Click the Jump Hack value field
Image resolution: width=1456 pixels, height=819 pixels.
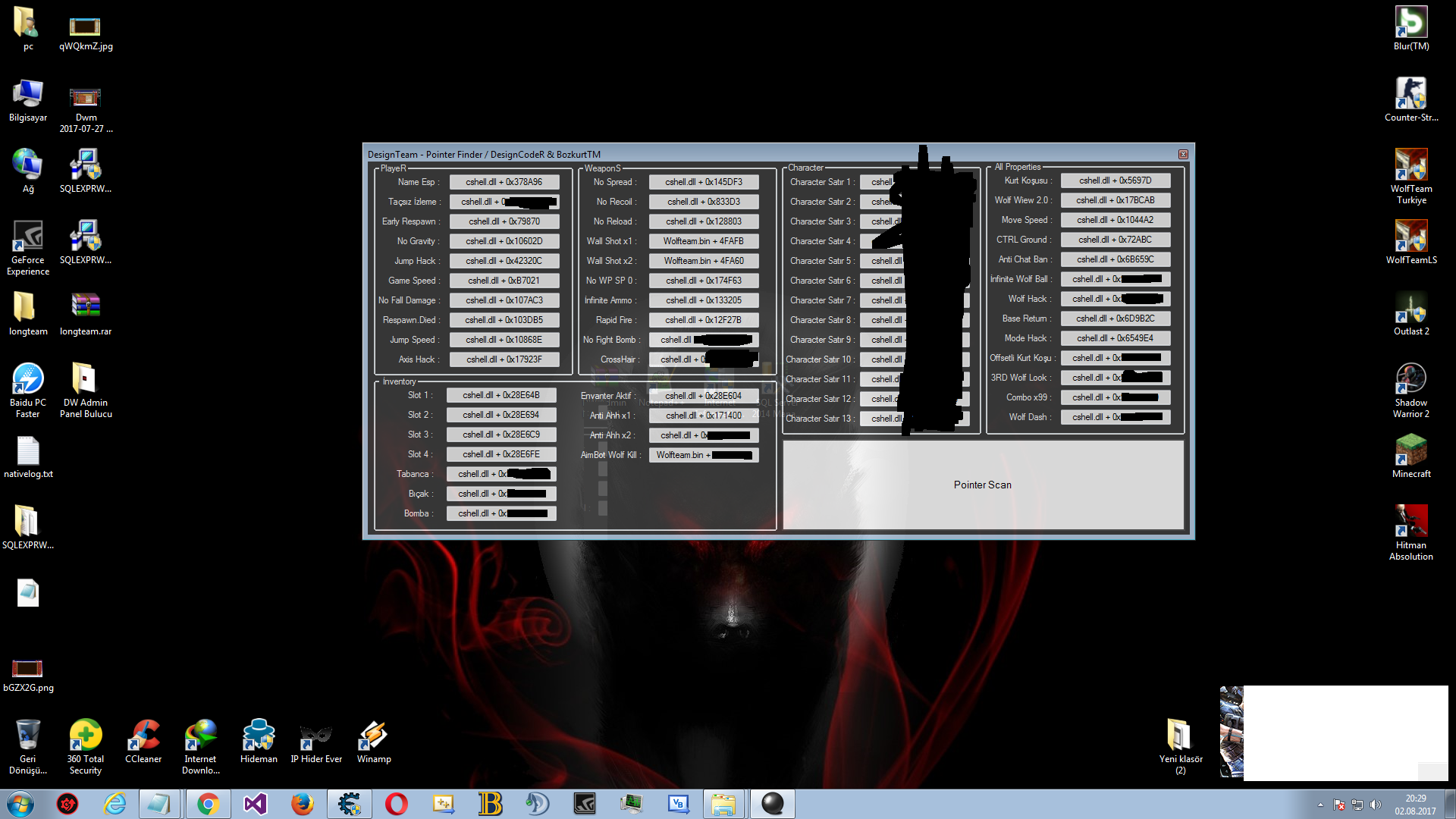coord(504,261)
